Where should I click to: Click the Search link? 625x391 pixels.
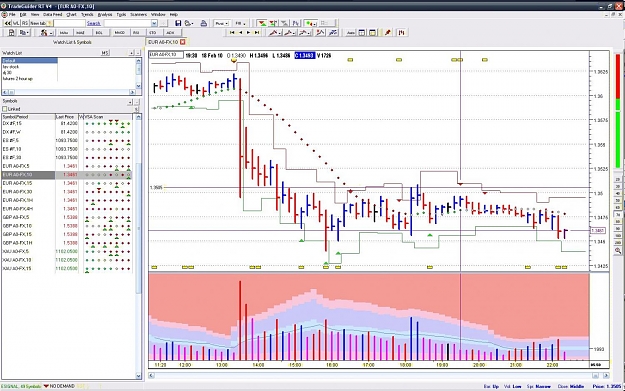(x=94, y=23)
